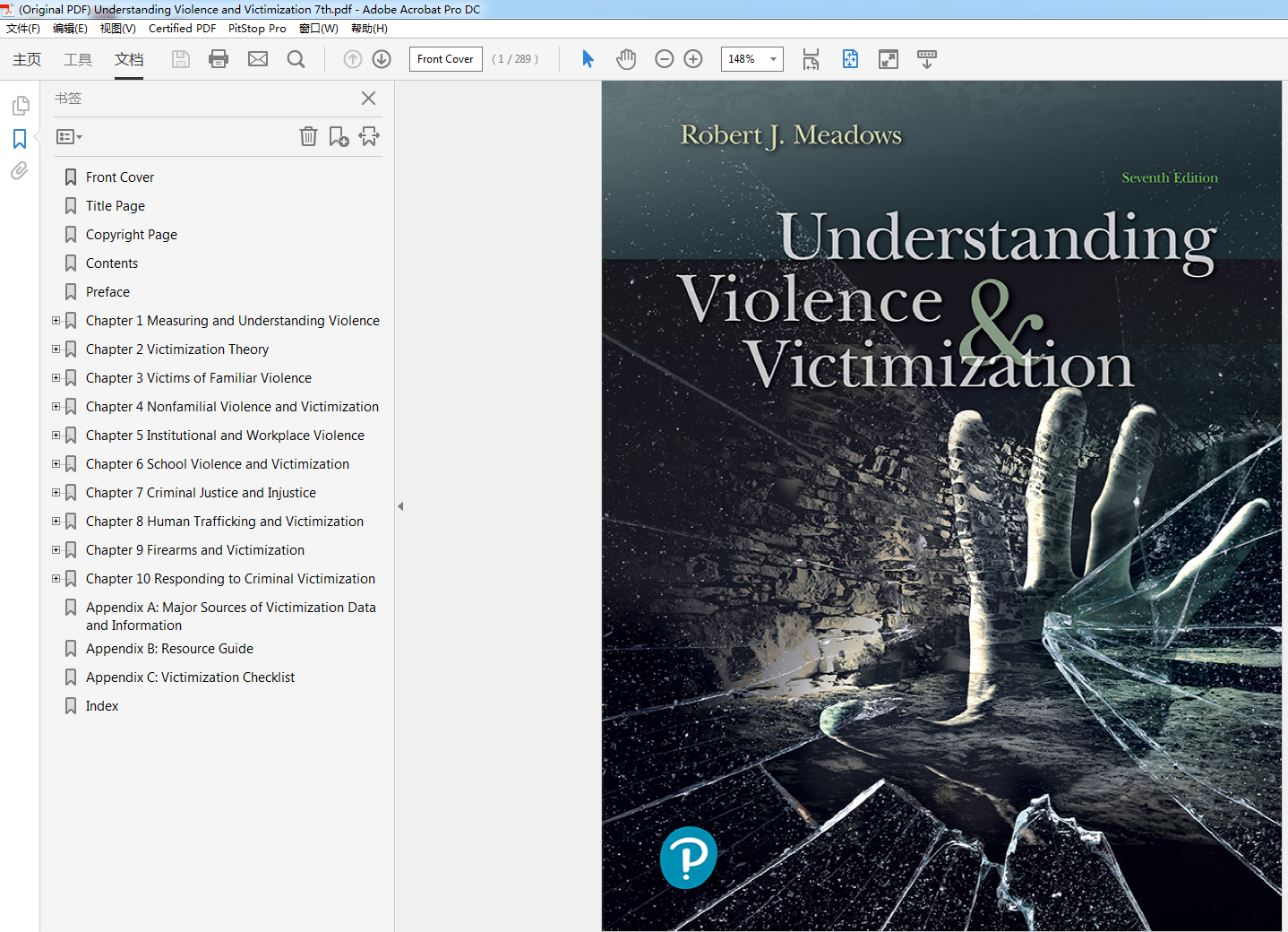Collapse navigation pane with divider arrow
Screen dimensions: 1288x932
400,506
